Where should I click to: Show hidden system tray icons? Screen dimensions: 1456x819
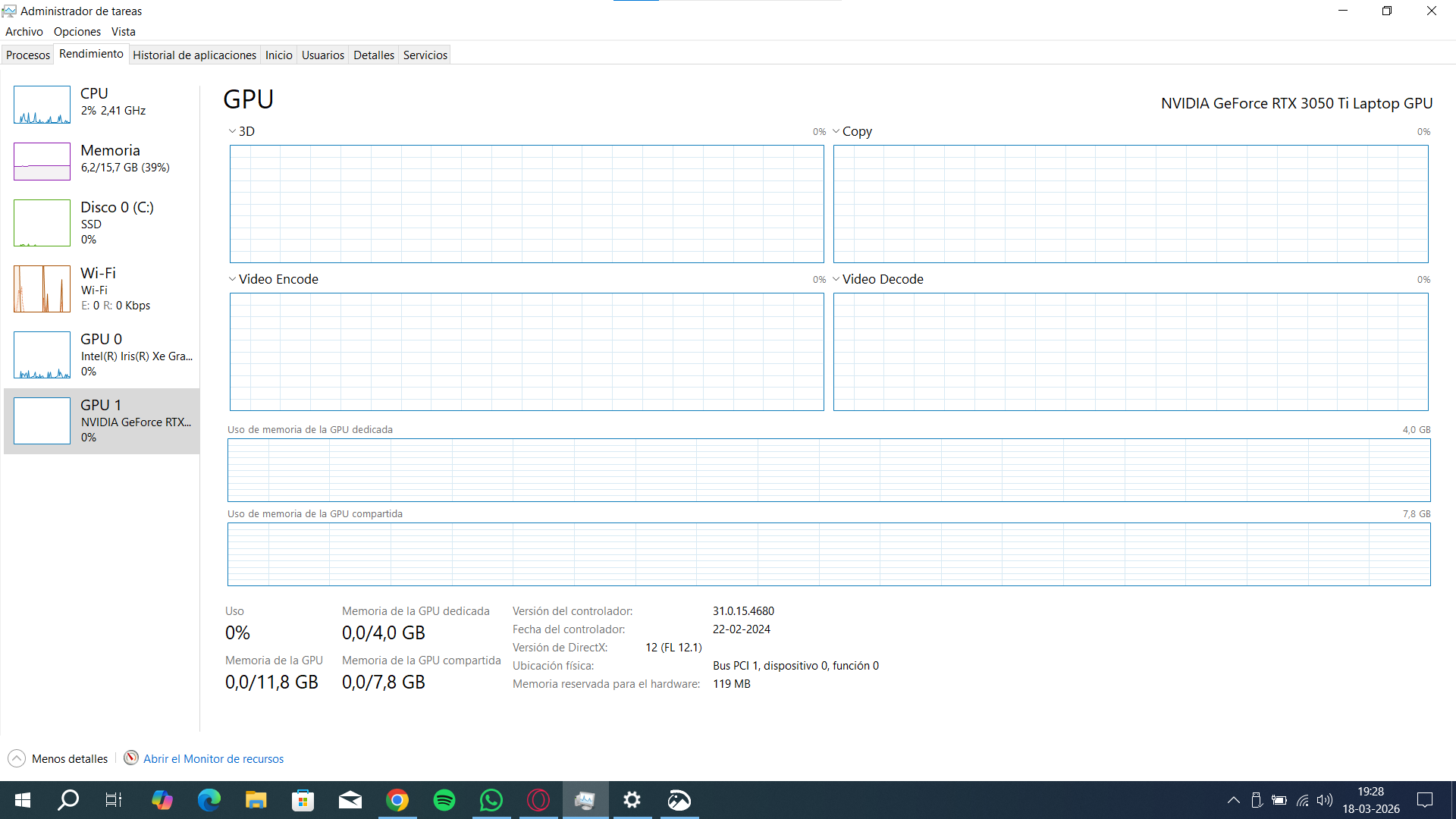point(1234,800)
